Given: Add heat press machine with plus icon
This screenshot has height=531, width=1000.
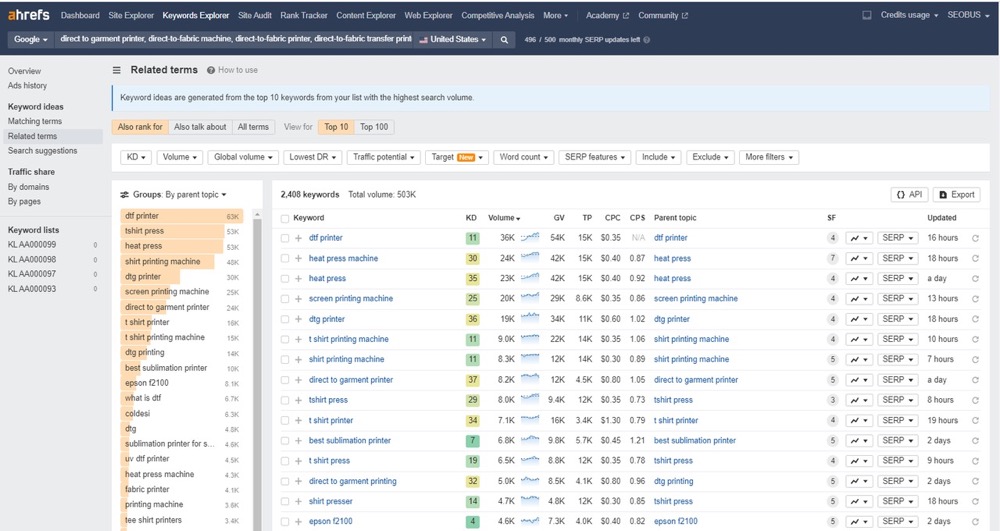Looking at the screenshot, I should pos(298,258).
